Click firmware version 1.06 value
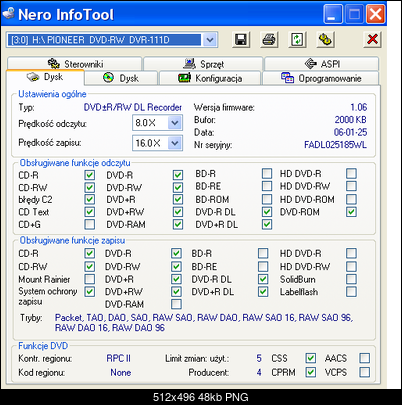Image resolution: width=402 pixels, height=405 pixels. click(x=359, y=107)
